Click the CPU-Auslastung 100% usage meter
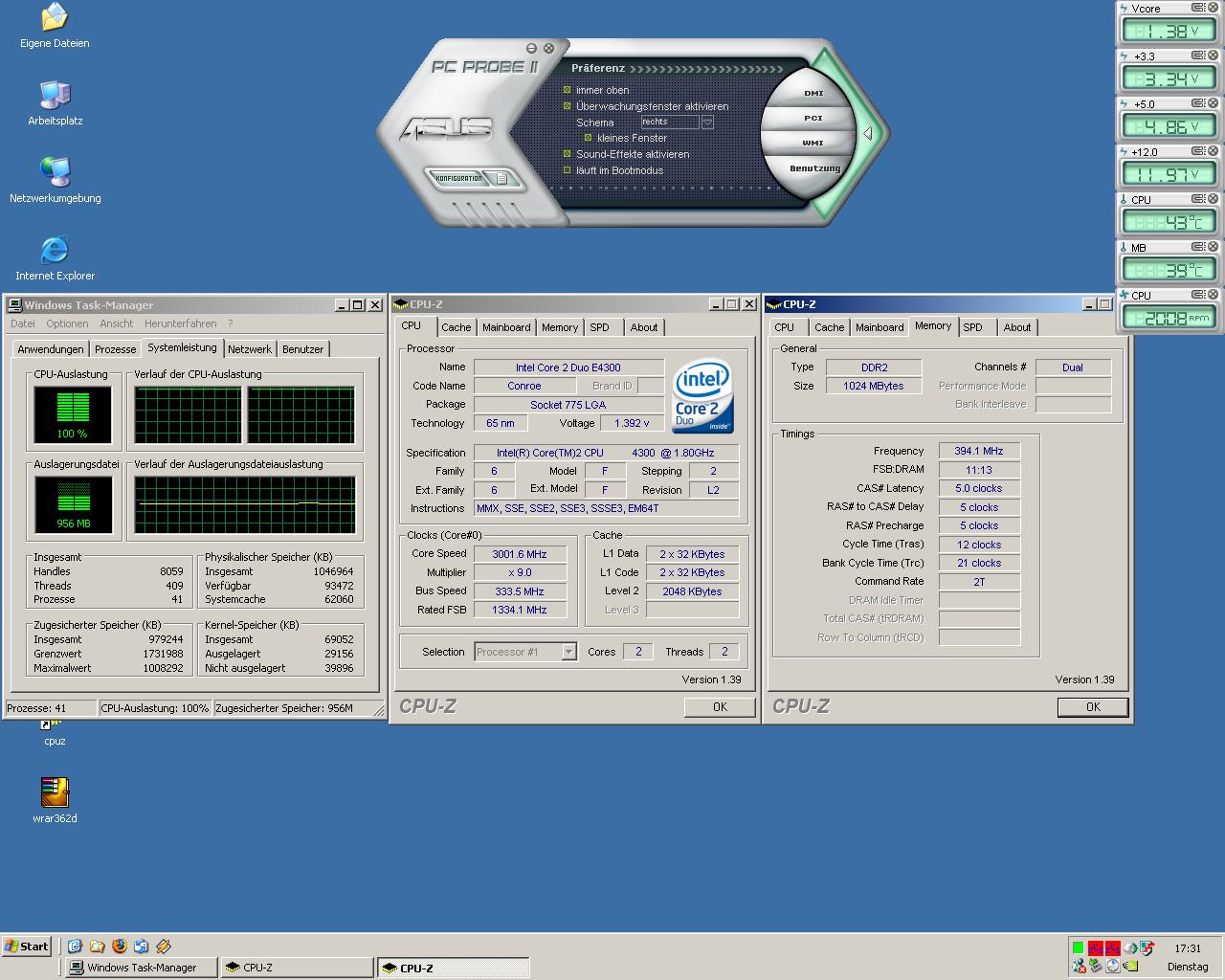This screenshot has height=980, width=1225. point(72,413)
